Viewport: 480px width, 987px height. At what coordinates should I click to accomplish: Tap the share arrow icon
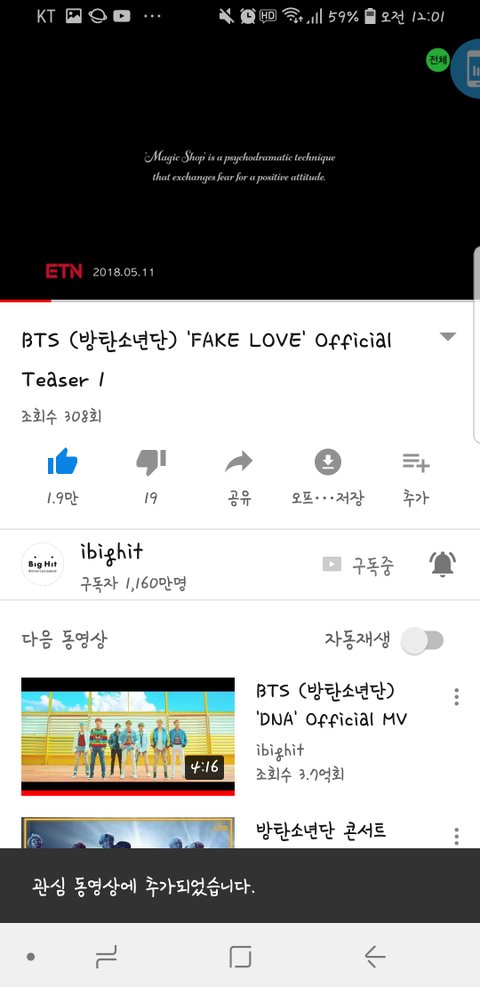pos(239,462)
